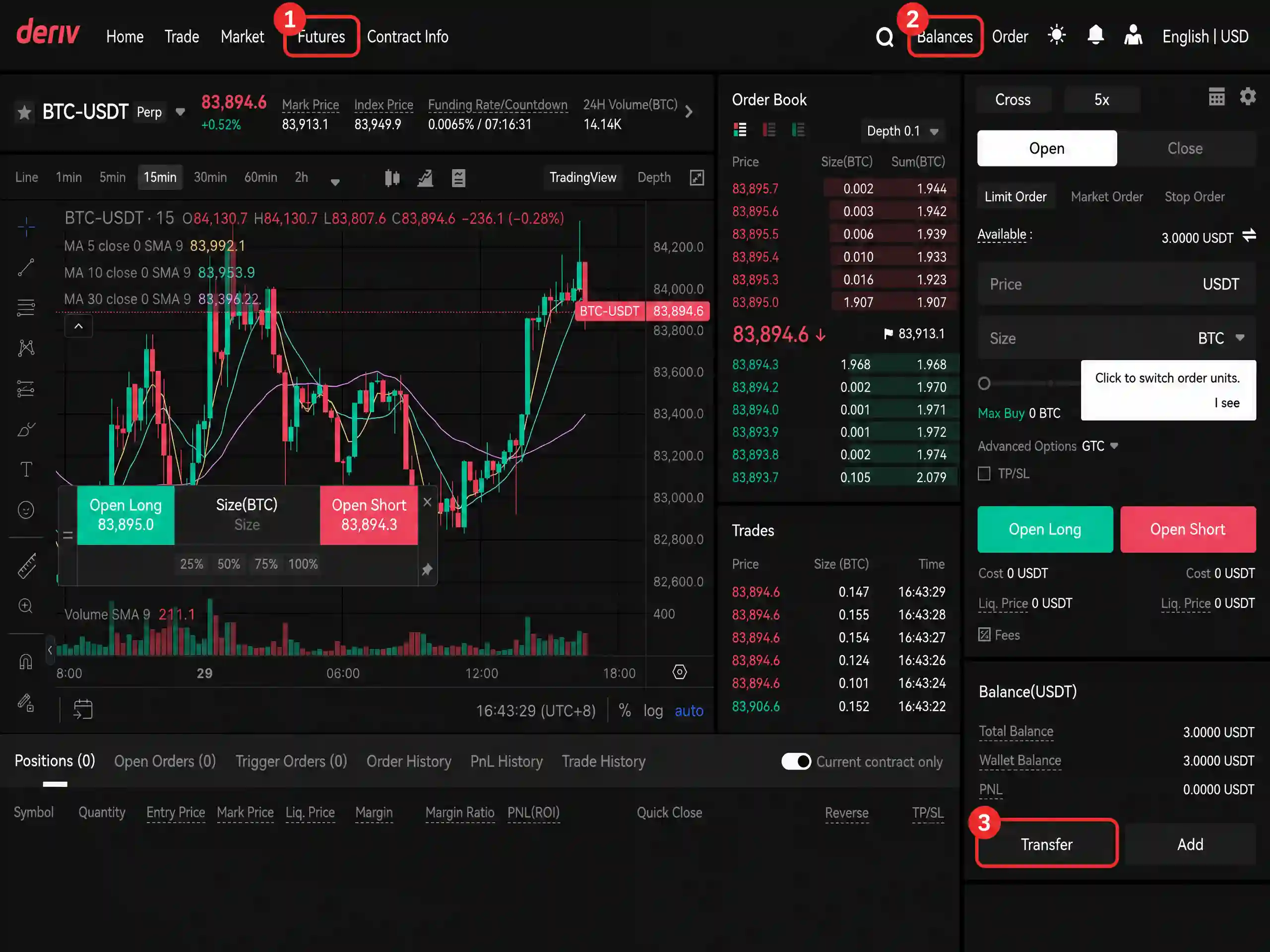Switch to Trade History tab

coord(603,762)
